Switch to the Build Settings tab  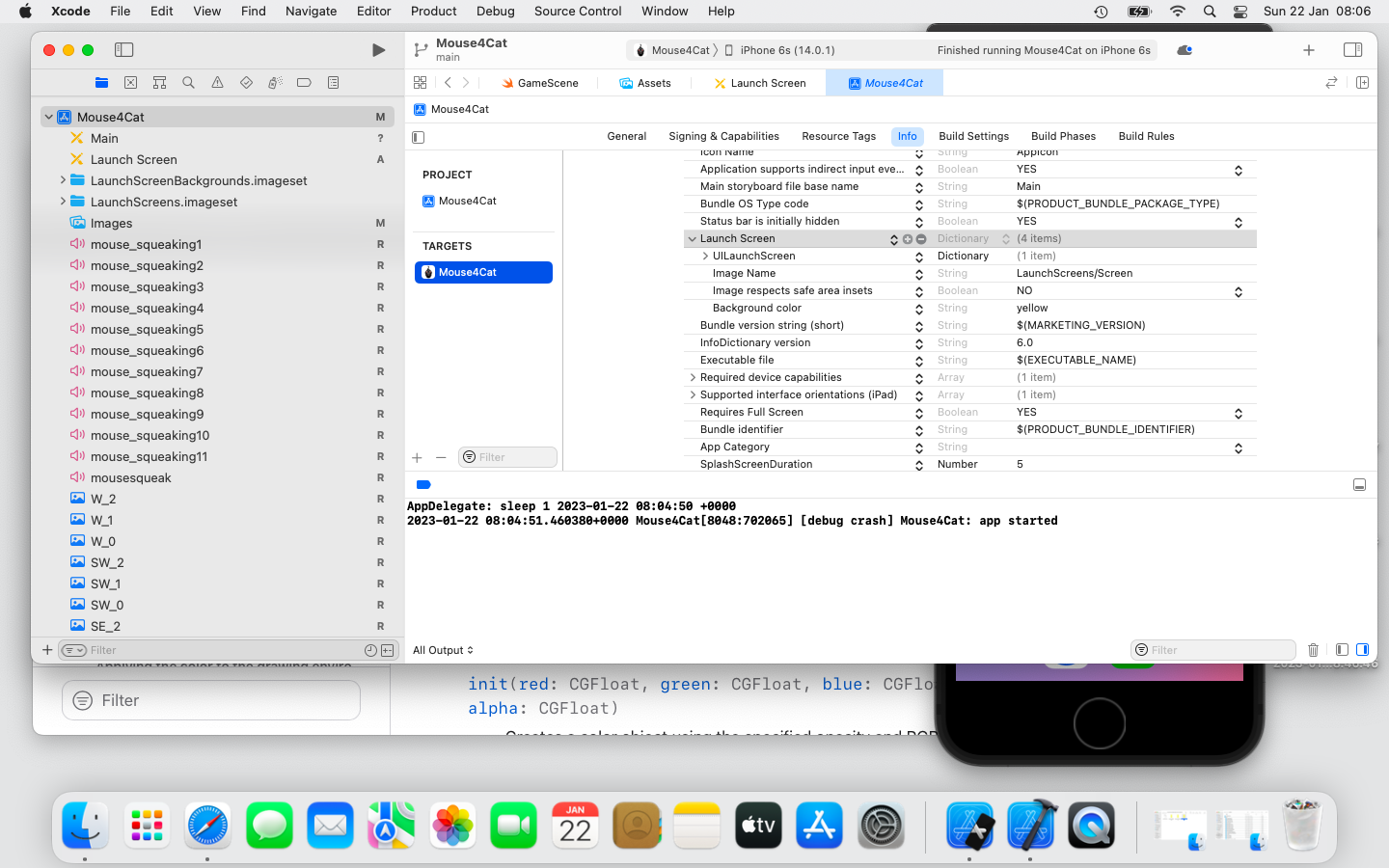click(x=973, y=136)
